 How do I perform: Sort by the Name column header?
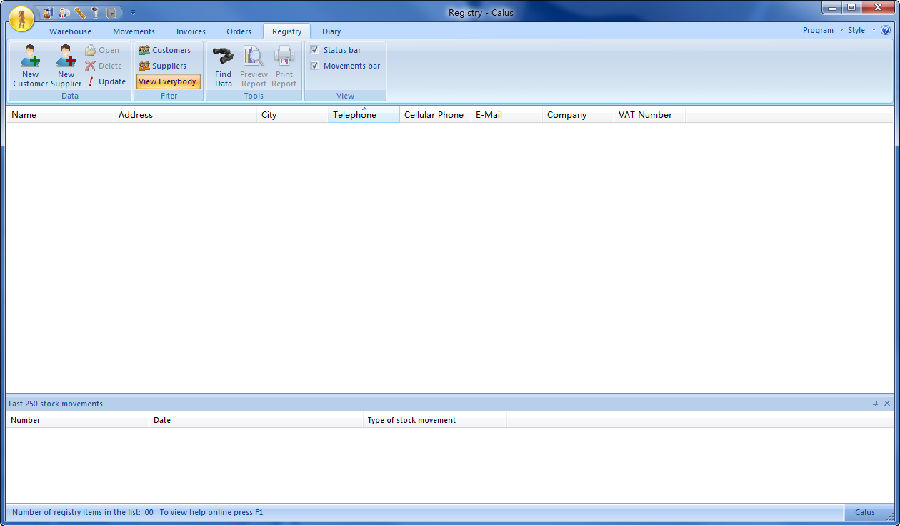[60, 115]
